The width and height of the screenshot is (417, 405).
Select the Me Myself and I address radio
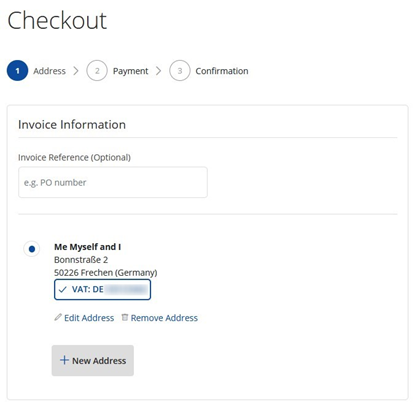click(x=32, y=249)
